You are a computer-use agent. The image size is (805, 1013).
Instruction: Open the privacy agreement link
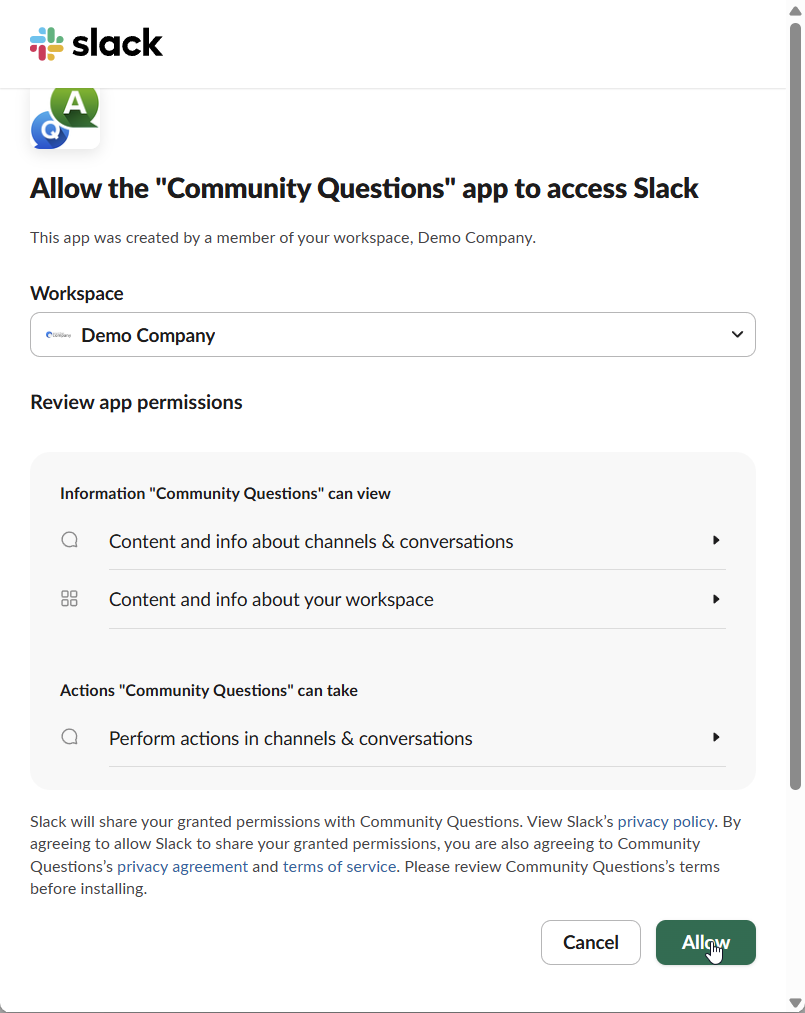tap(181, 866)
